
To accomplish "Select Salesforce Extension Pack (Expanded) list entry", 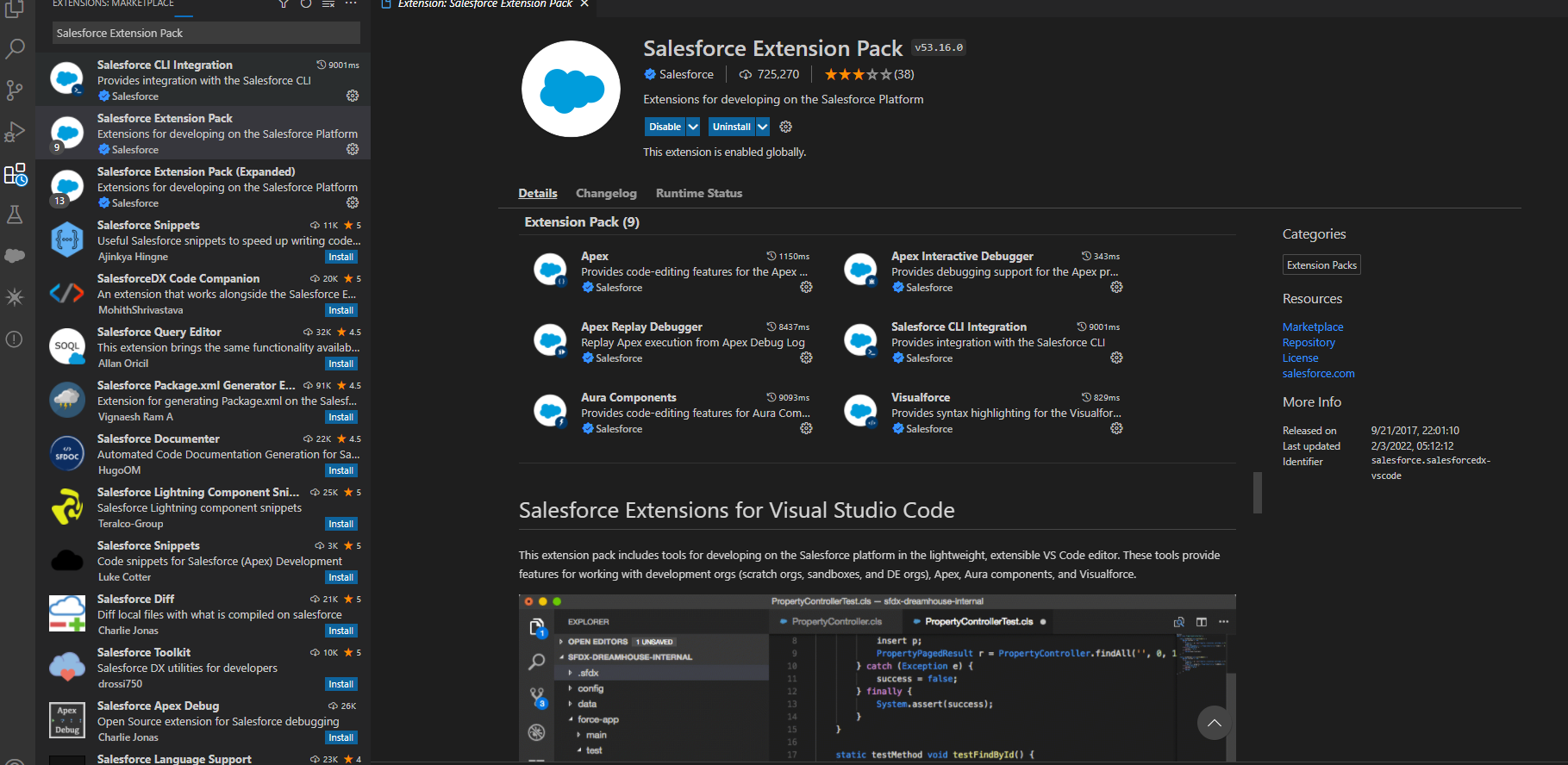I will click(203, 187).
